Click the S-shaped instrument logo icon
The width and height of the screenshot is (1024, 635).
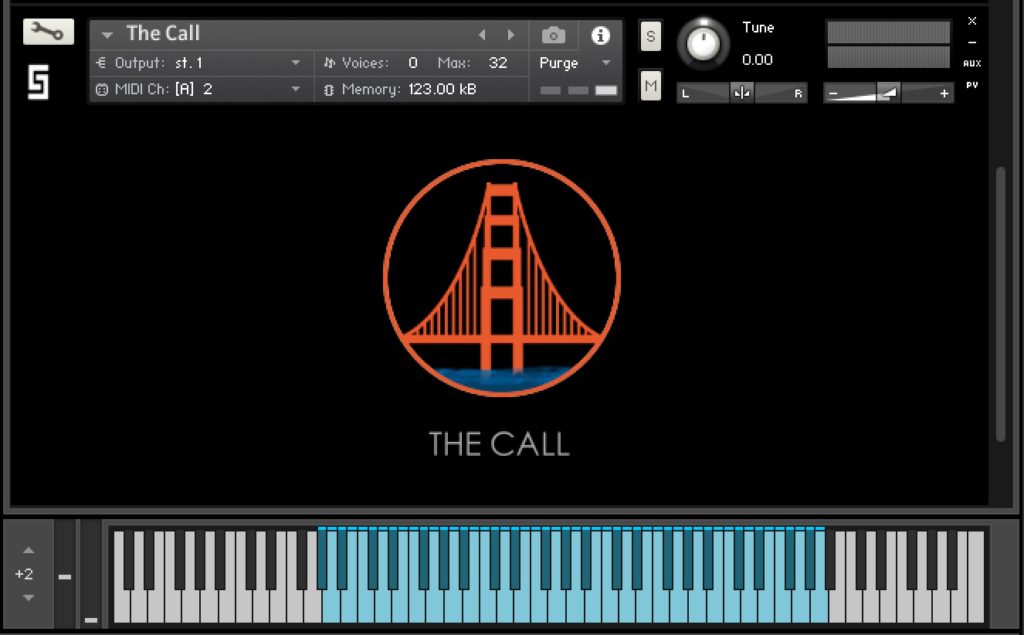tap(39, 82)
